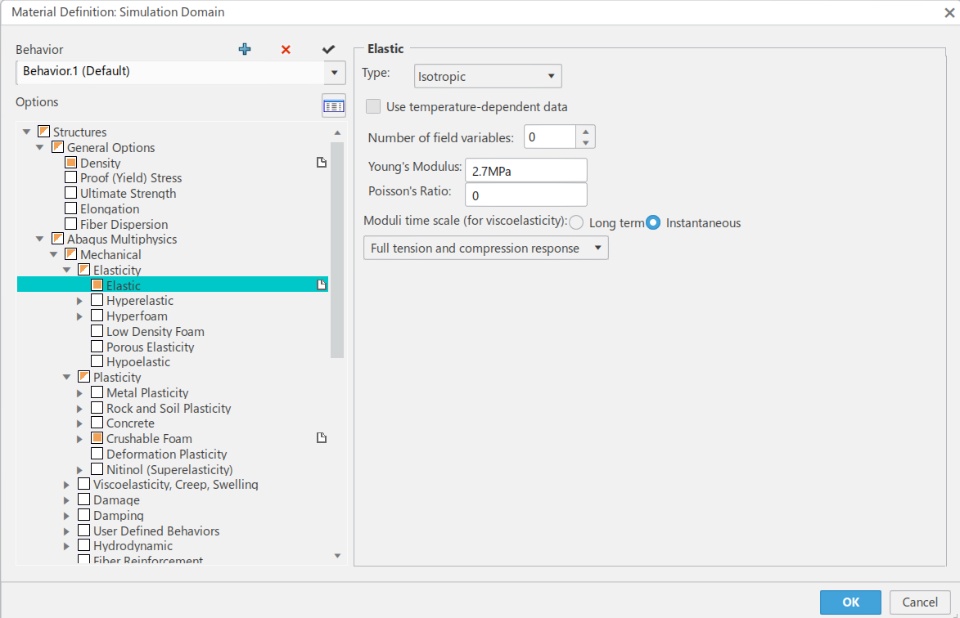Viewport: 960px width, 618px height.
Task: Check the Low Density Foam option
Action: click(x=97, y=331)
